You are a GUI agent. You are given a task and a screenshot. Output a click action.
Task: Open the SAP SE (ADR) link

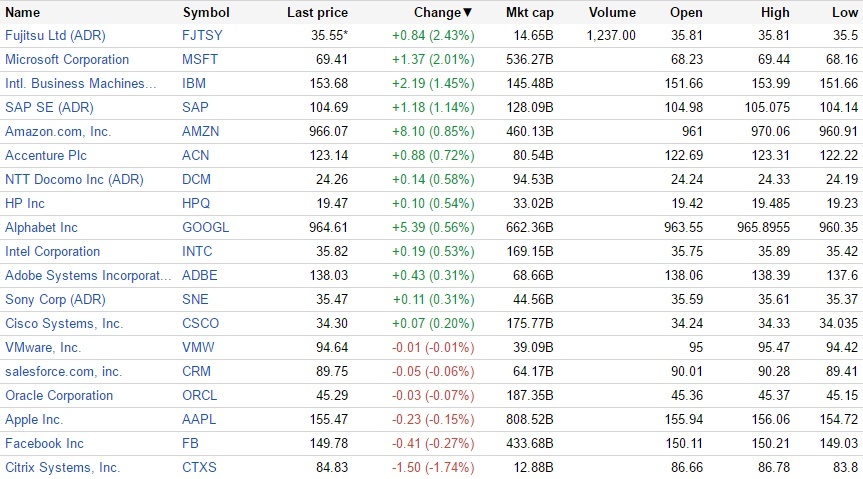(x=49, y=107)
